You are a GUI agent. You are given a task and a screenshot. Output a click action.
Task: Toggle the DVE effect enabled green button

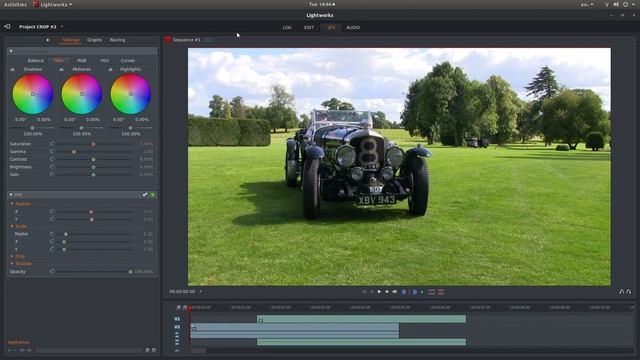153,195
